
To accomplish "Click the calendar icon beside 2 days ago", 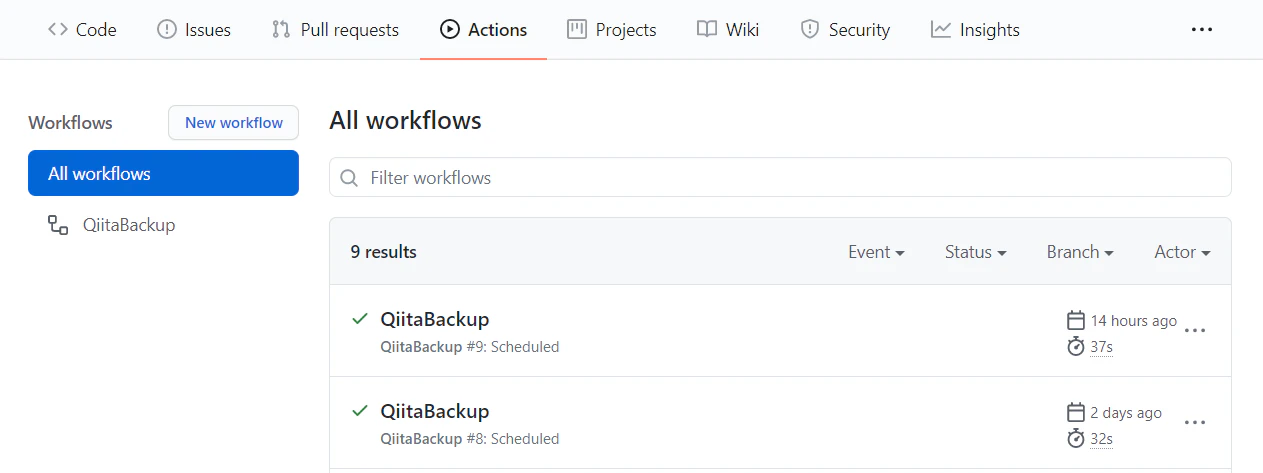I will tap(1076, 413).
